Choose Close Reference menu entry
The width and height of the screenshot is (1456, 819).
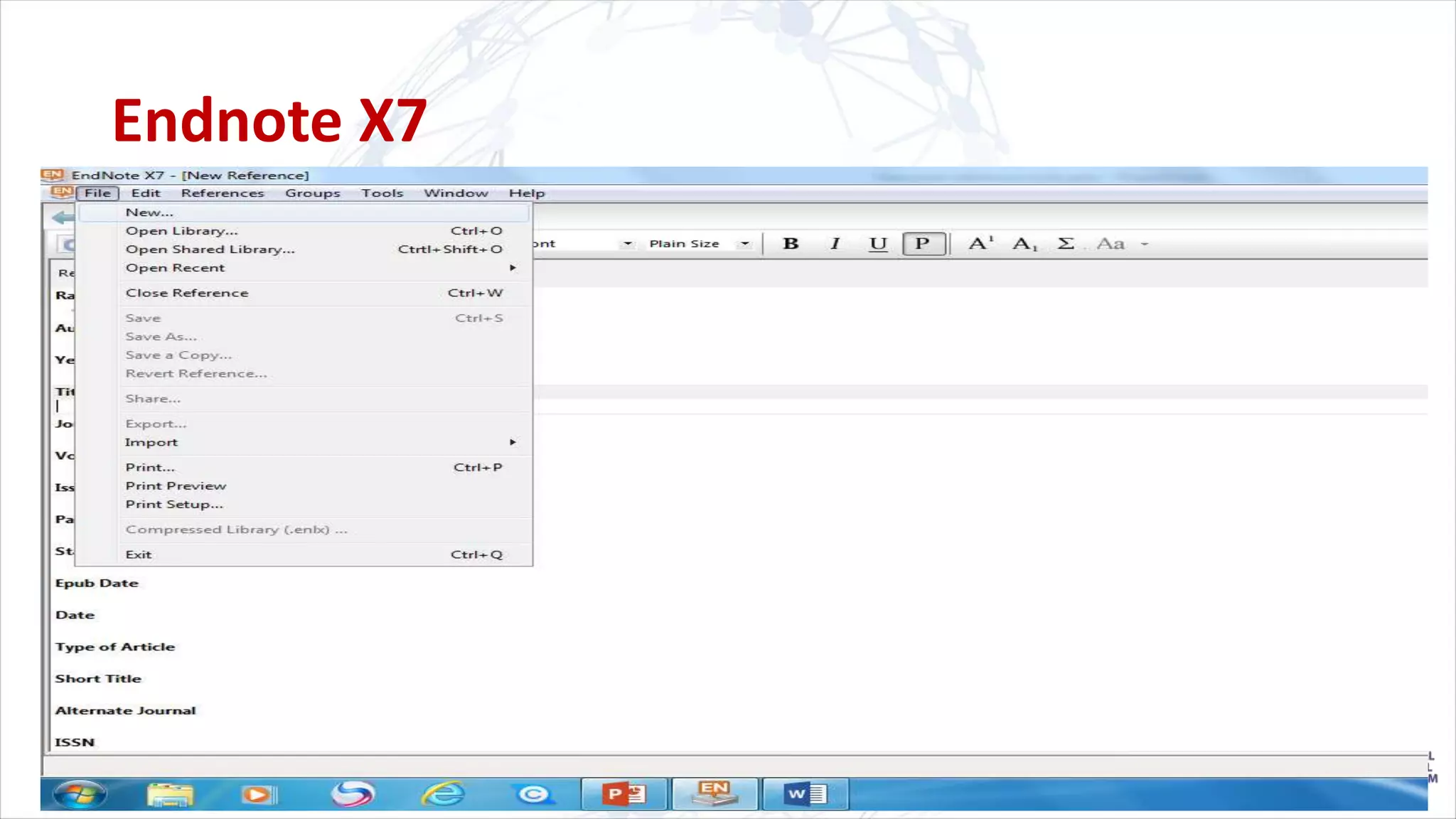click(304, 293)
